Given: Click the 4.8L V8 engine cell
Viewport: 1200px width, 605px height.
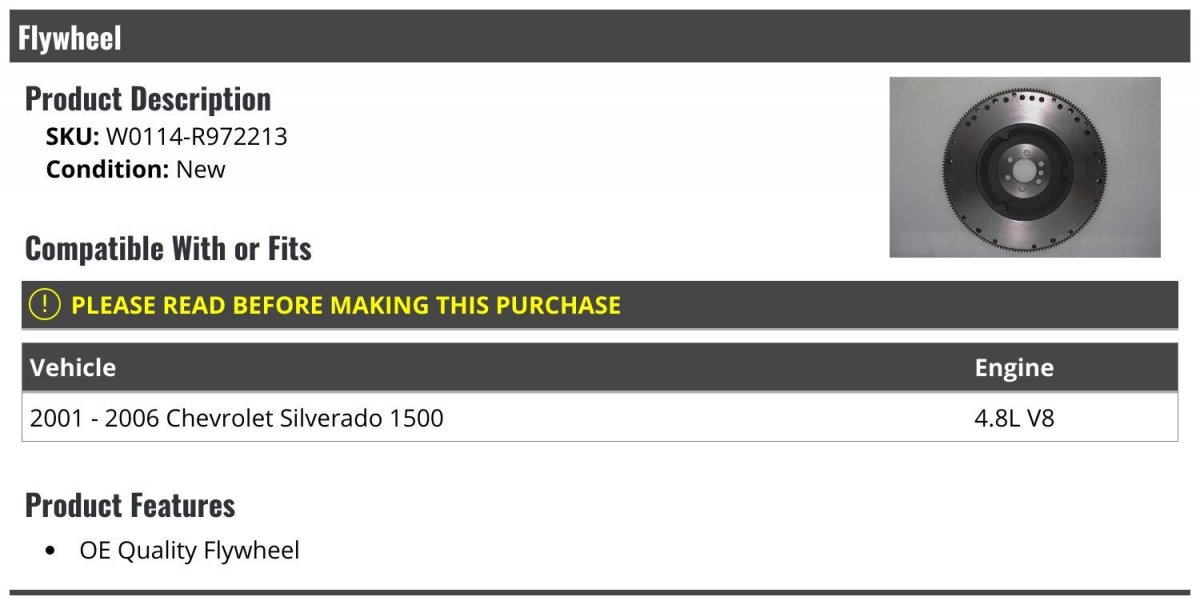Looking at the screenshot, I should (1014, 417).
